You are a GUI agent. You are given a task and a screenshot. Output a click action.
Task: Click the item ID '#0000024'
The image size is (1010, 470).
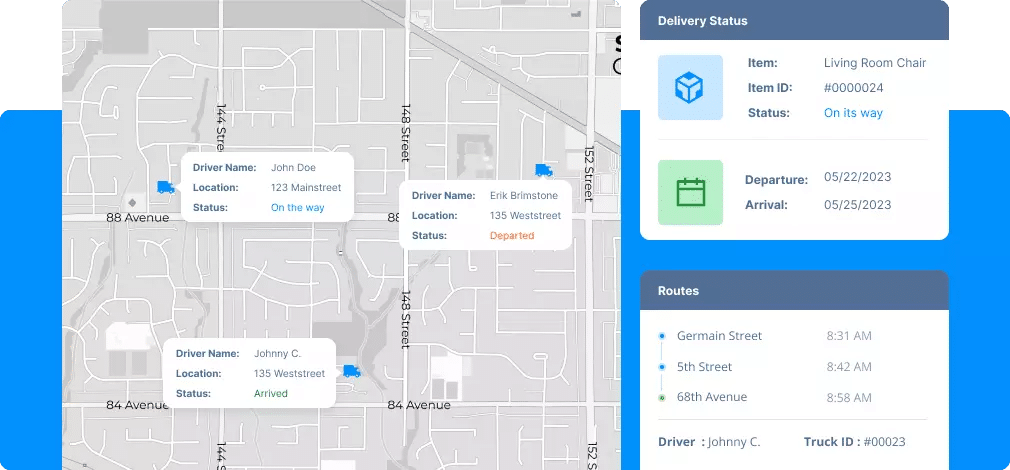853,88
